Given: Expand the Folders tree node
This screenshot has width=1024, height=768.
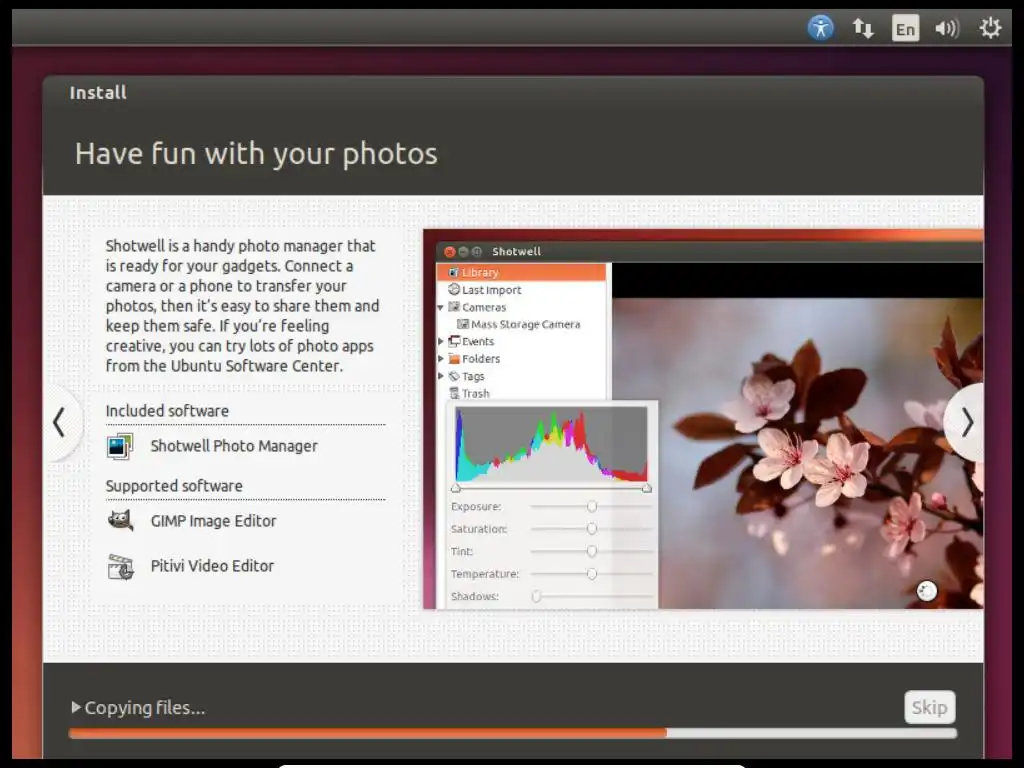Looking at the screenshot, I should click(441, 359).
